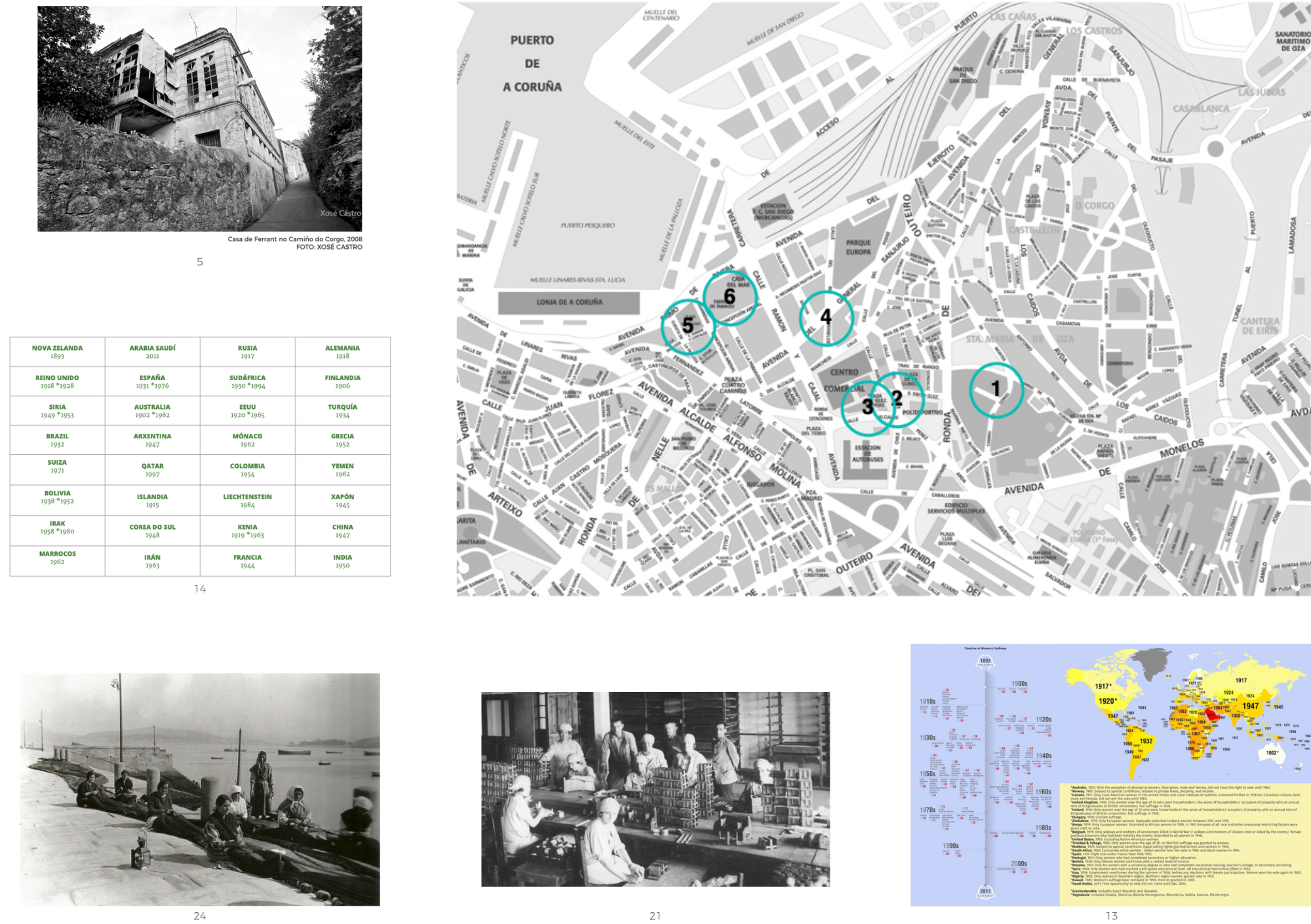Screen dimensions: 1311x924
Task: Click the 1893 marker on suffrage timeline
Action: click(x=985, y=661)
